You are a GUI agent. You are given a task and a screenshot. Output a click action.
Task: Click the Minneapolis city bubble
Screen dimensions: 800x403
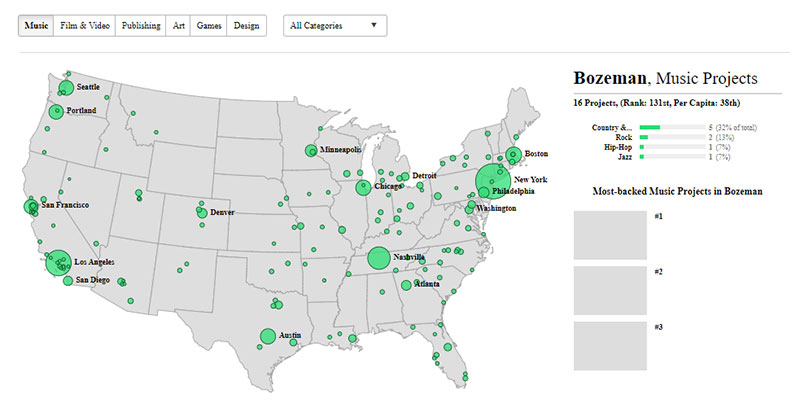click(x=311, y=150)
